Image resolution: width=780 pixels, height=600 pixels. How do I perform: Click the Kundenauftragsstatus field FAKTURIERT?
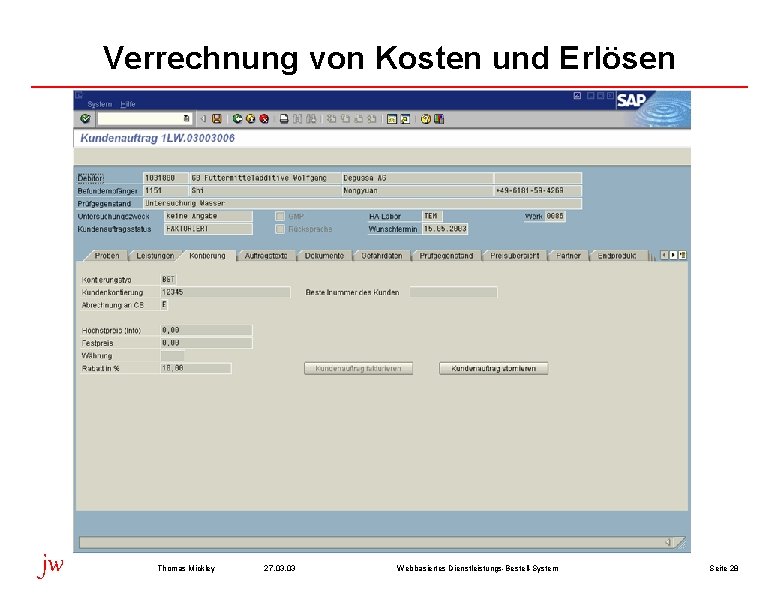(208, 229)
